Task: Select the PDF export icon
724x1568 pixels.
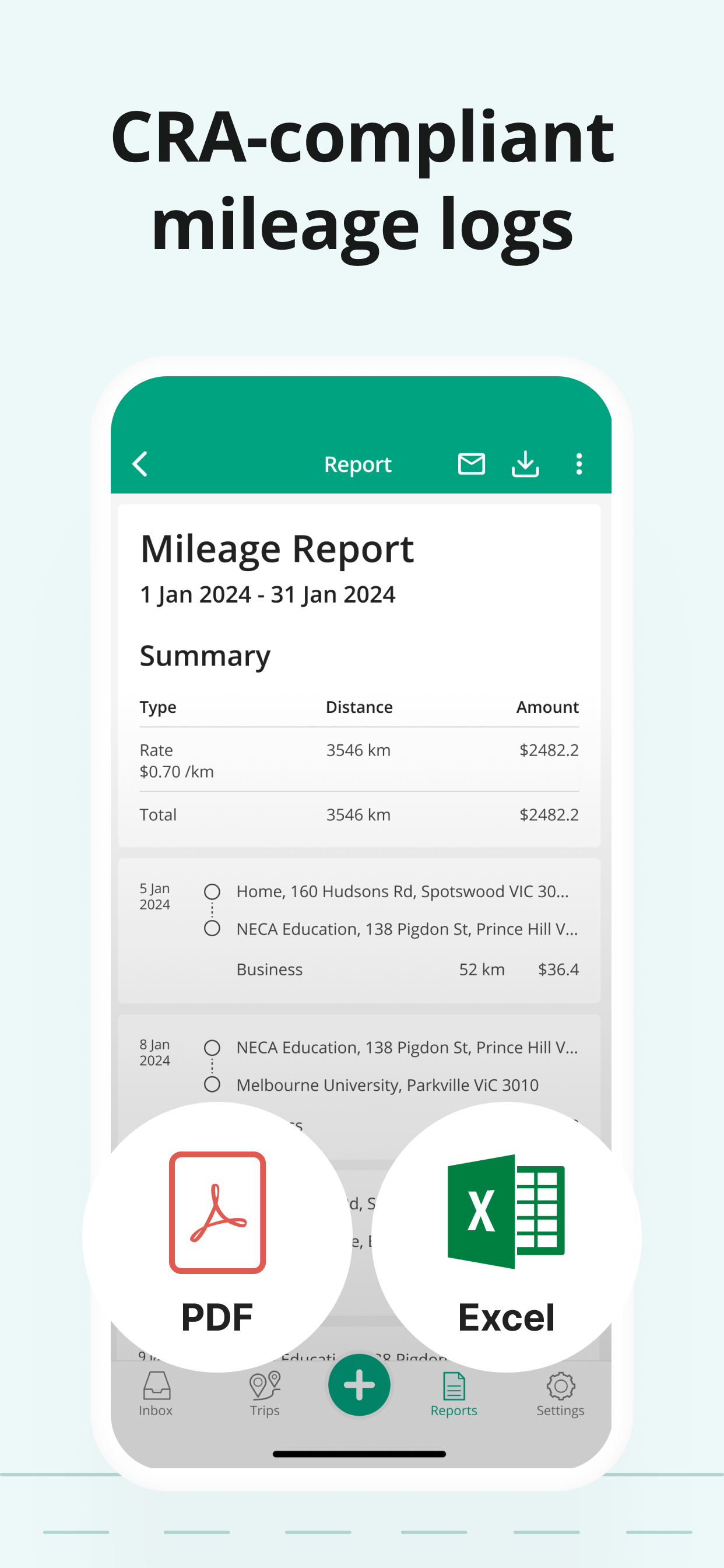Action: tap(217, 1212)
